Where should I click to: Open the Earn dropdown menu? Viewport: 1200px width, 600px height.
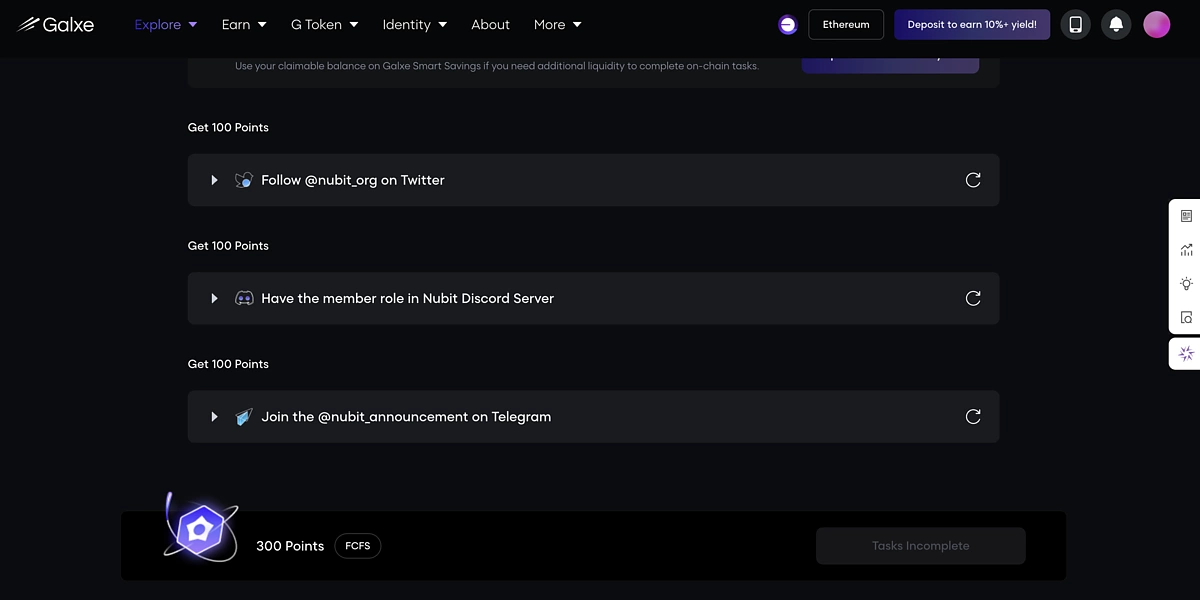(x=244, y=24)
